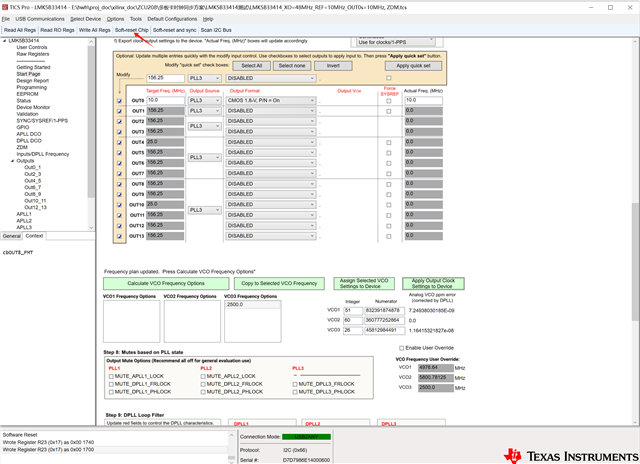Click Write All Regs toolbar button
The width and height of the screenshot is (640, 464).
[x=95, y=30]
